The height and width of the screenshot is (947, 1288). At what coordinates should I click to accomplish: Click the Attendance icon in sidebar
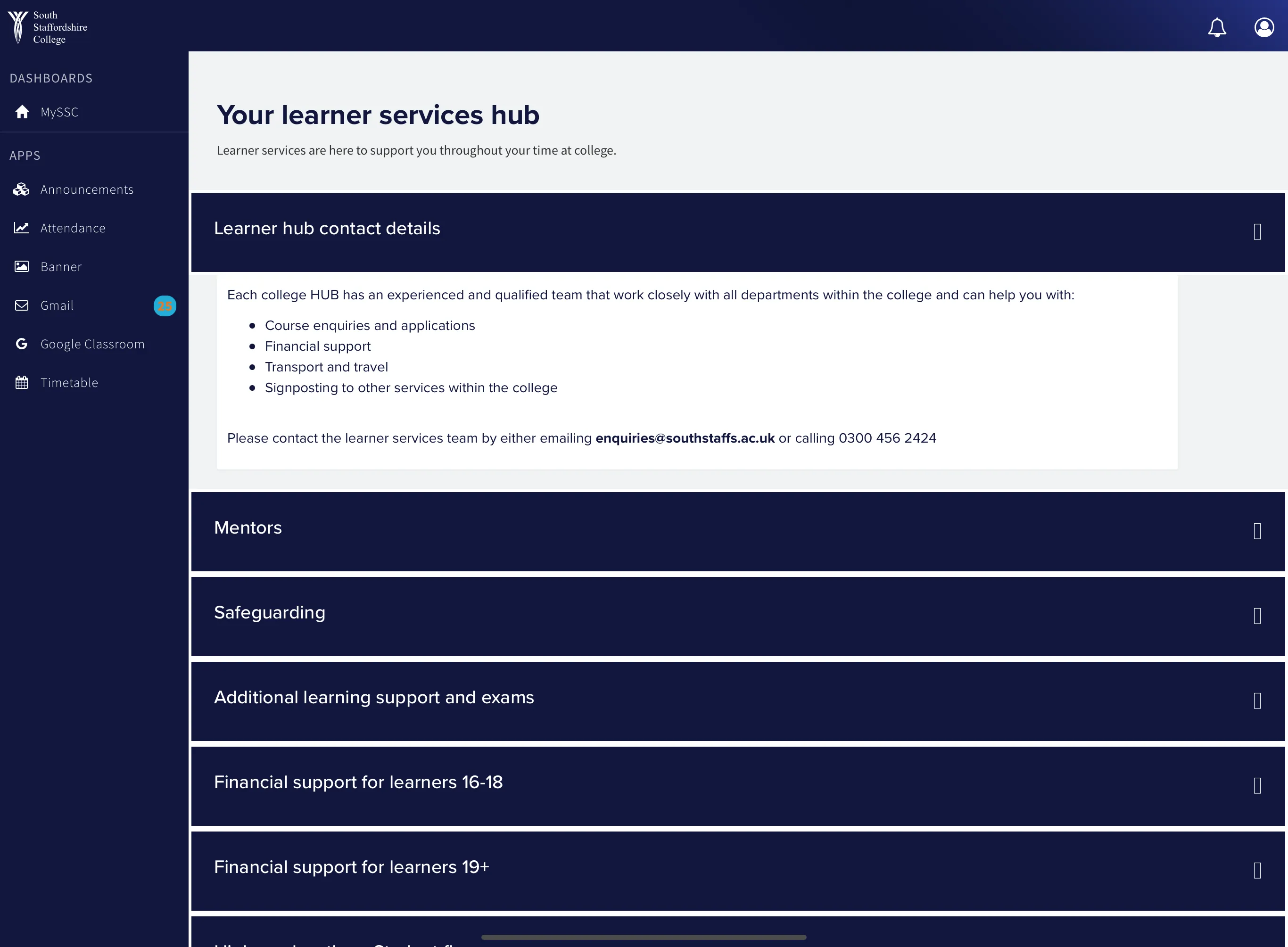(21, 227)
